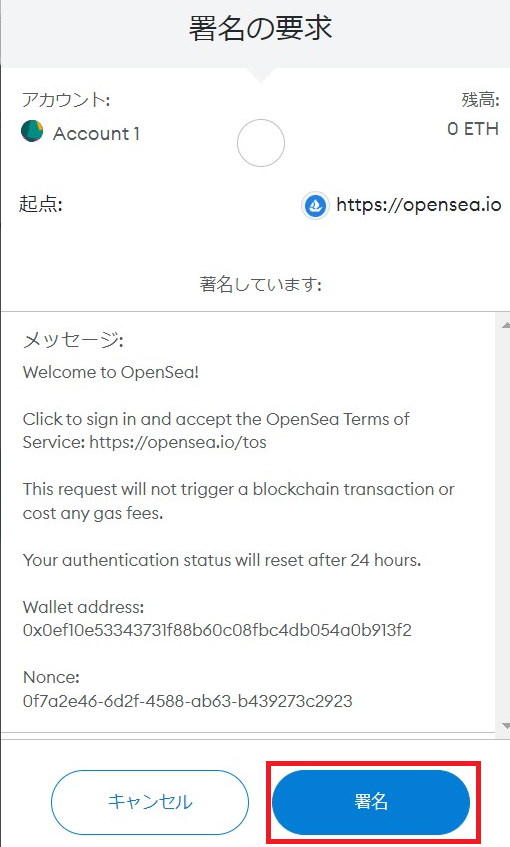The width and height of the screenshot is (510, 847).
Task: Click the empty circular site icon
Action: point(261,143)
